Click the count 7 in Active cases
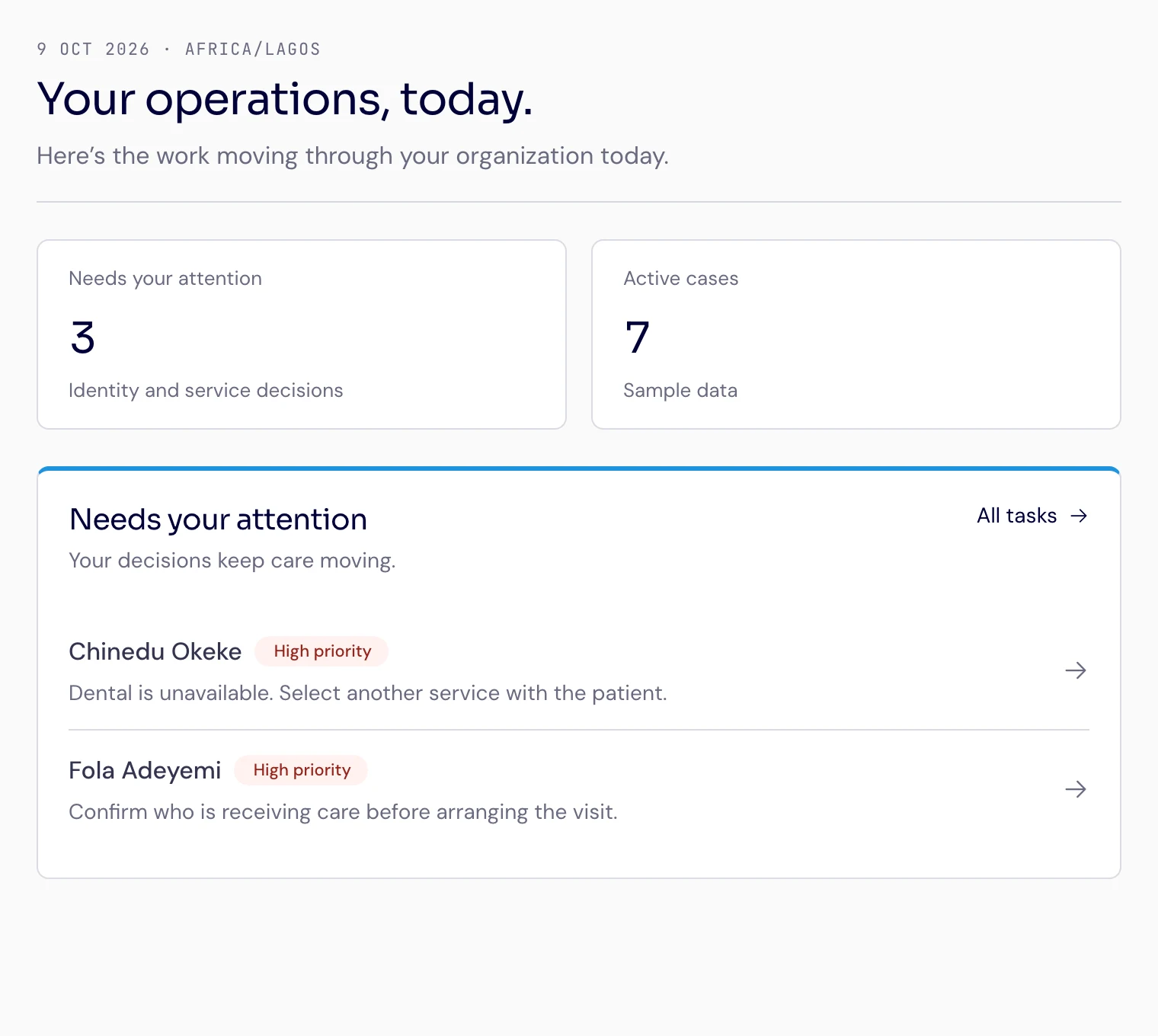The height and width of the screenshot is (1036, 1158). coord(637,337)
